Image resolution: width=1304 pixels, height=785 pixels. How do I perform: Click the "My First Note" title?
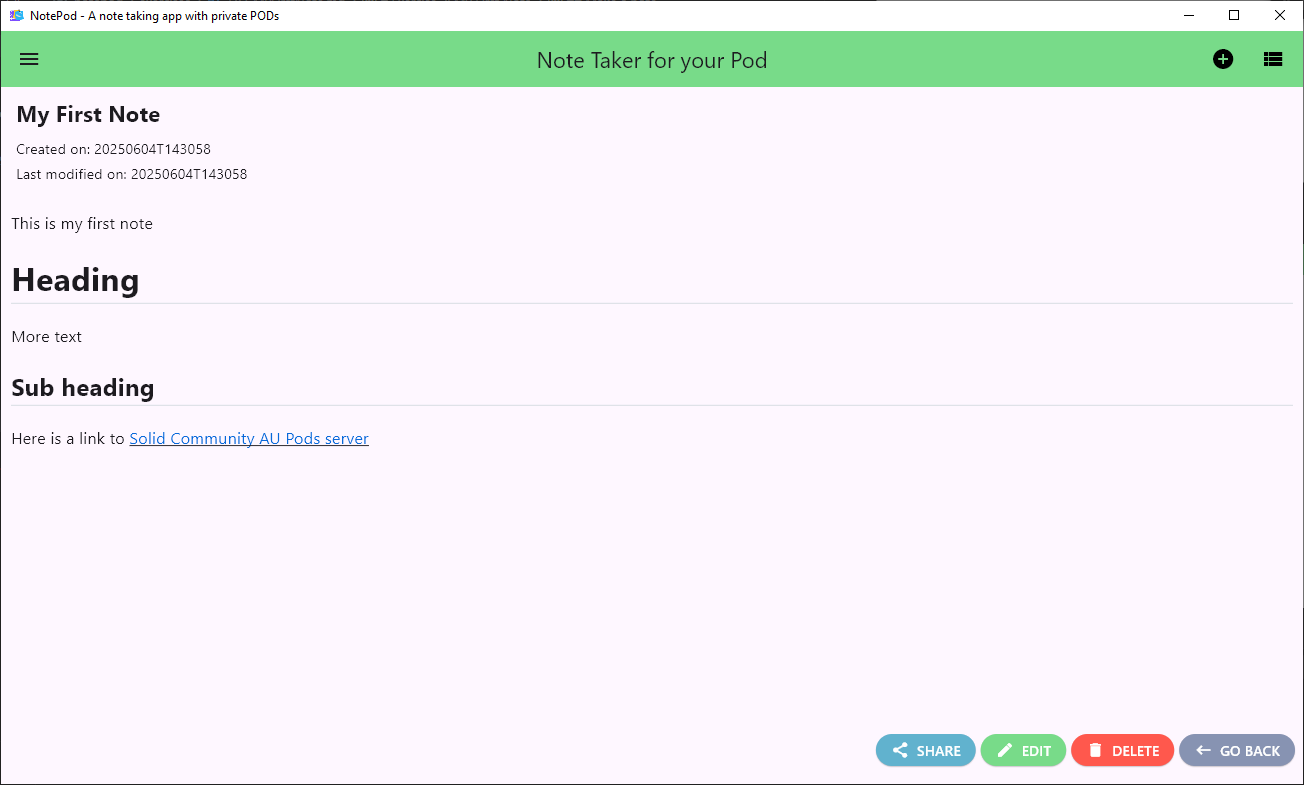click(x=88, y=115)
